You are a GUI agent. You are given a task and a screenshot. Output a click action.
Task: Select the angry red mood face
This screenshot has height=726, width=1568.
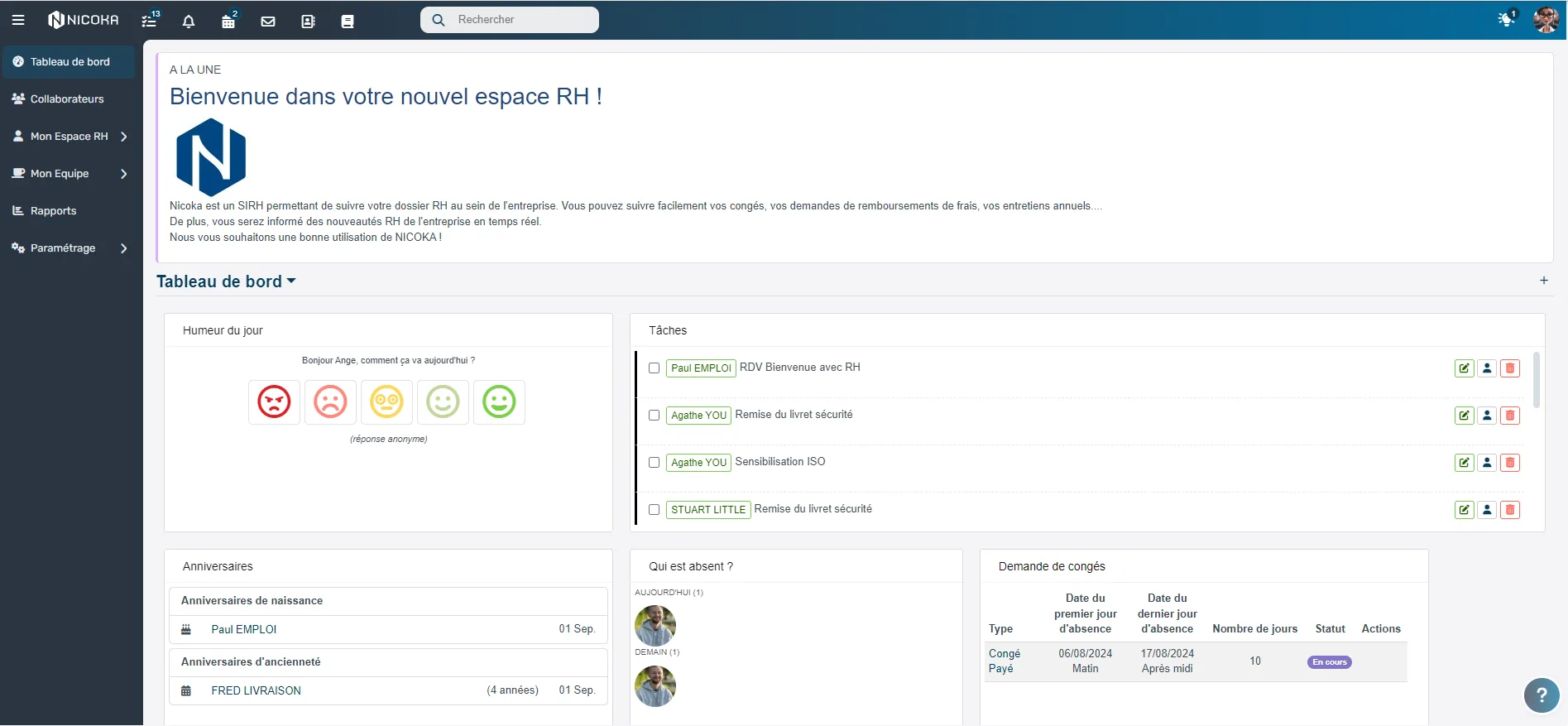pyautogui.click(x=274, y=402)
